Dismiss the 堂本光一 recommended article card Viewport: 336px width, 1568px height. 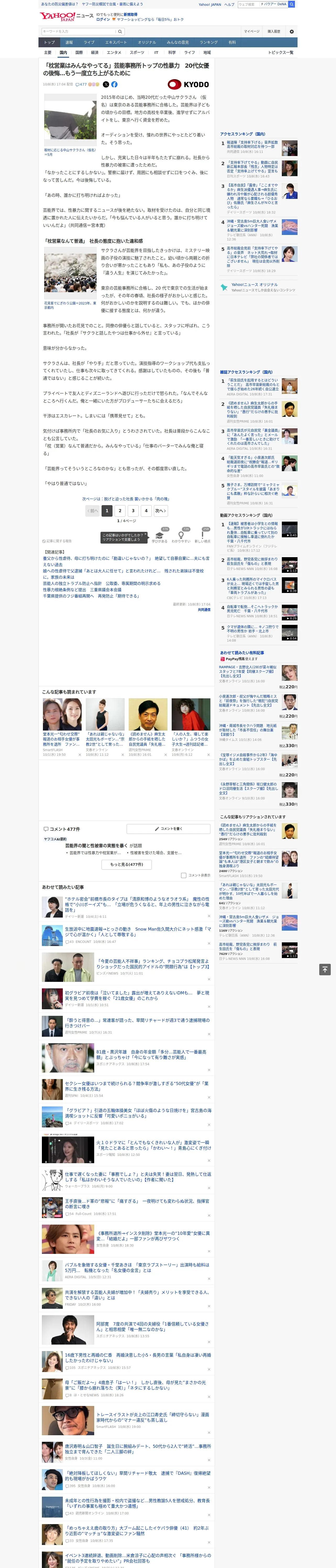pos(79,755)
